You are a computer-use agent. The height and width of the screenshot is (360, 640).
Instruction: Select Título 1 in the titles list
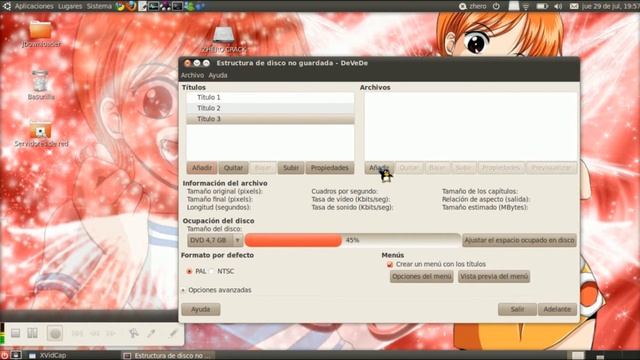coord(270,98)
